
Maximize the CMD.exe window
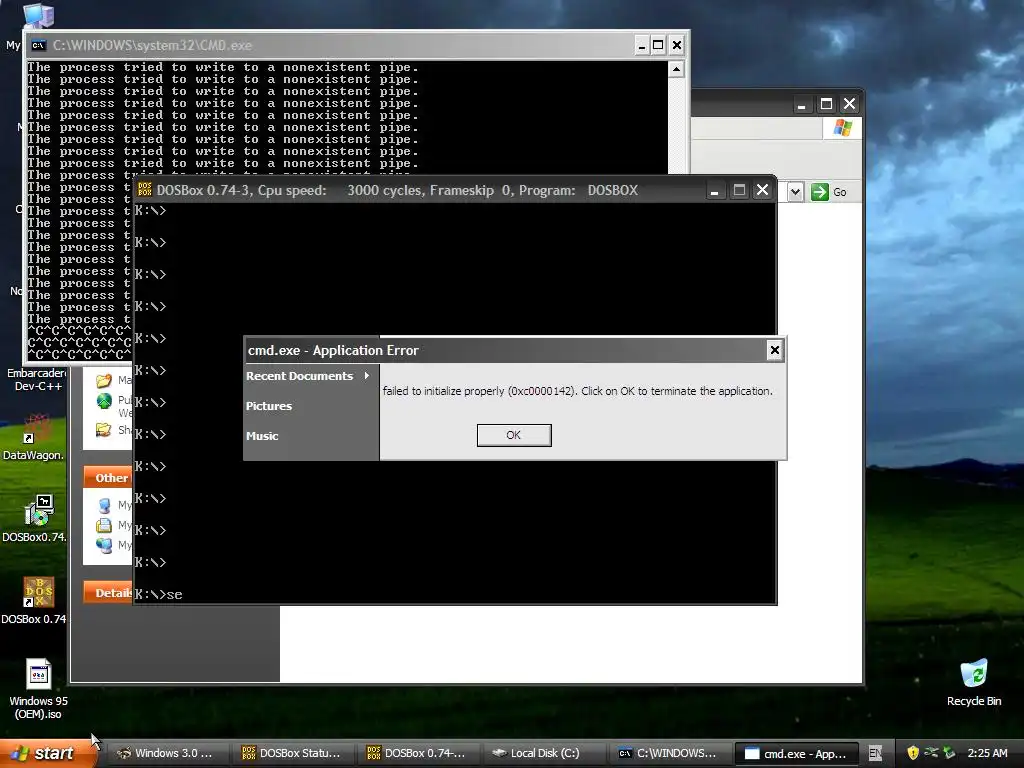click(x=658, y=45)
